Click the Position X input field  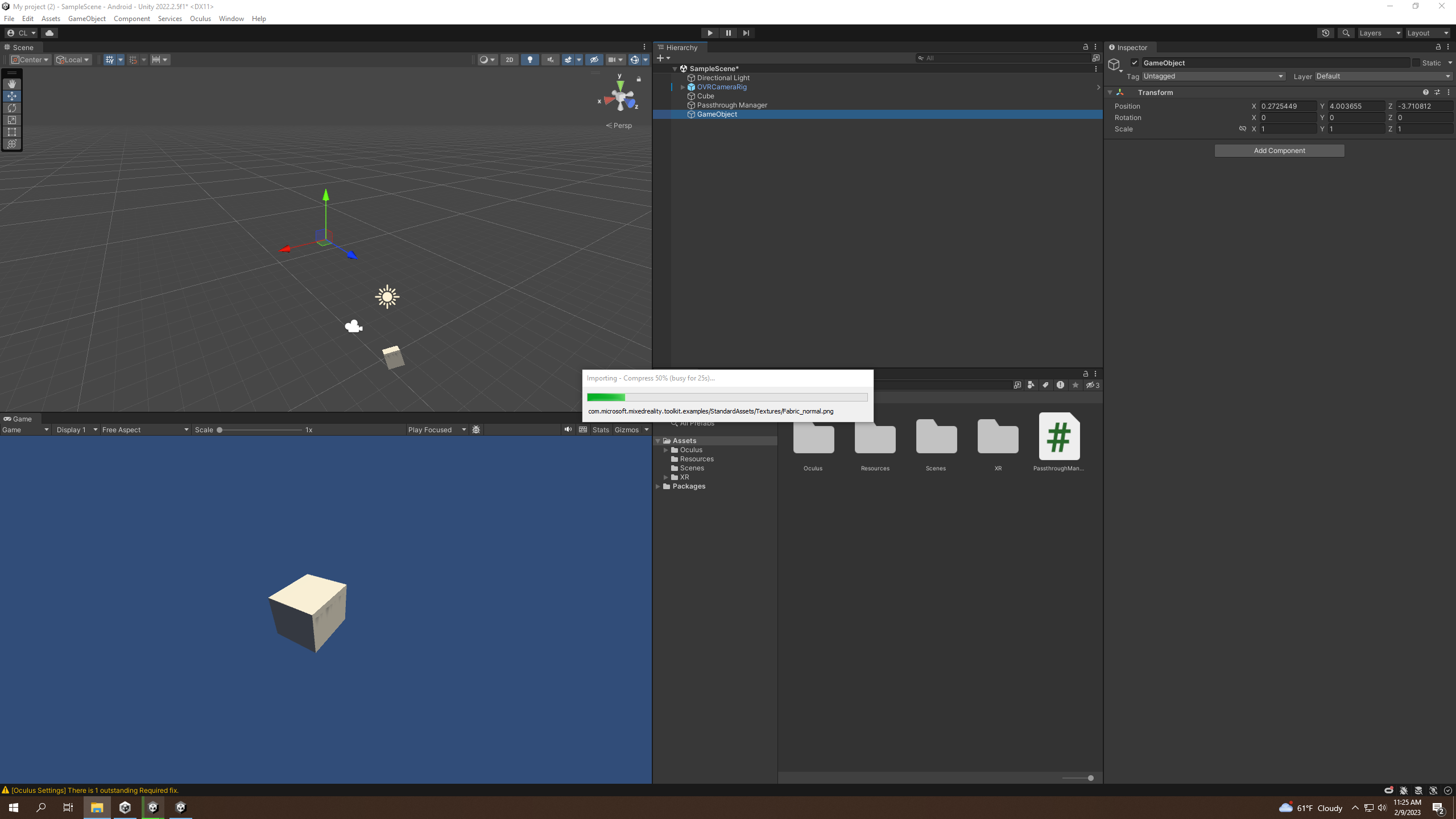click(x=1287, y=106)
